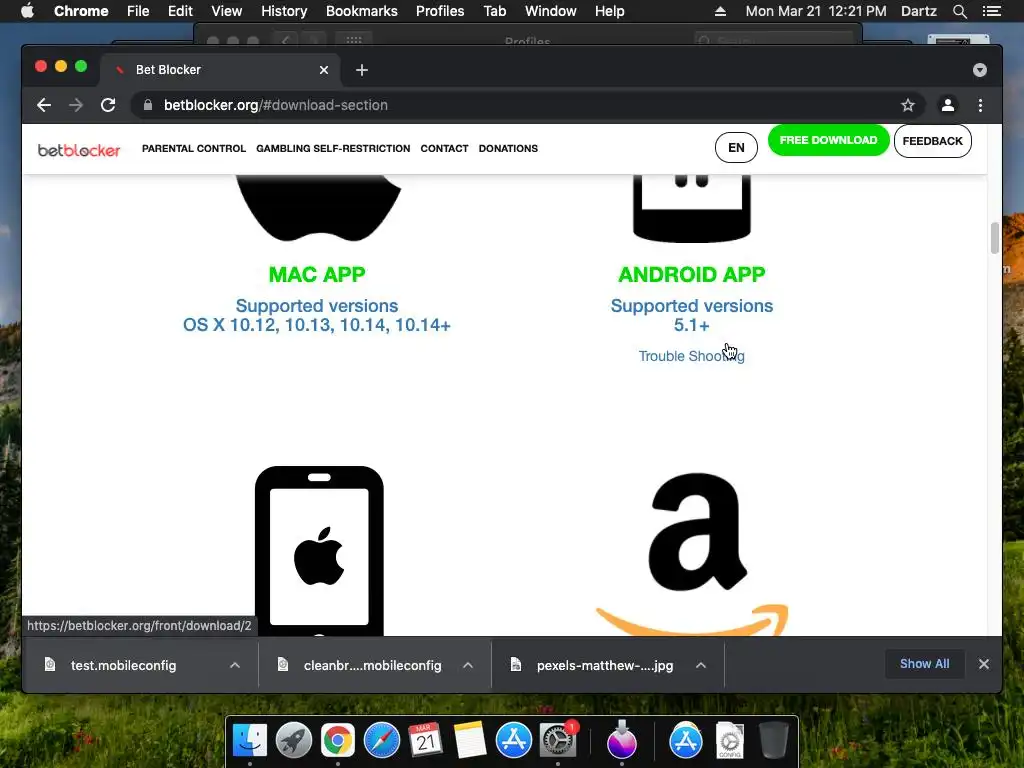Open PARENTAL CONTROL nav link
Image resolution: width=1024 pixels, height=768 pixels.
pyautogui.click(x=194, y=148)
